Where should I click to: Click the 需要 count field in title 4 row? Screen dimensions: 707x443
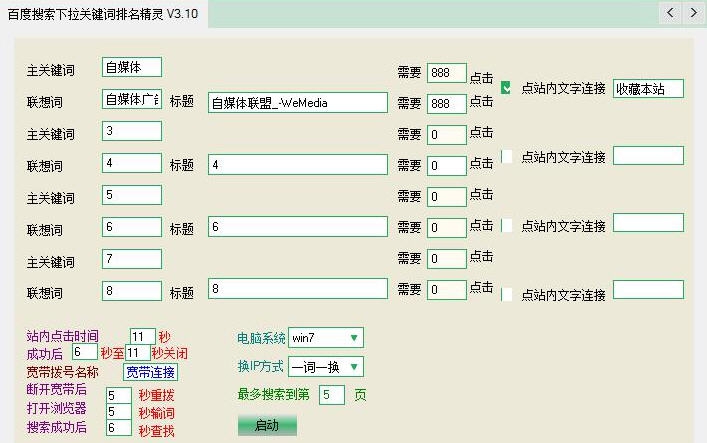(x=446, y=166)
